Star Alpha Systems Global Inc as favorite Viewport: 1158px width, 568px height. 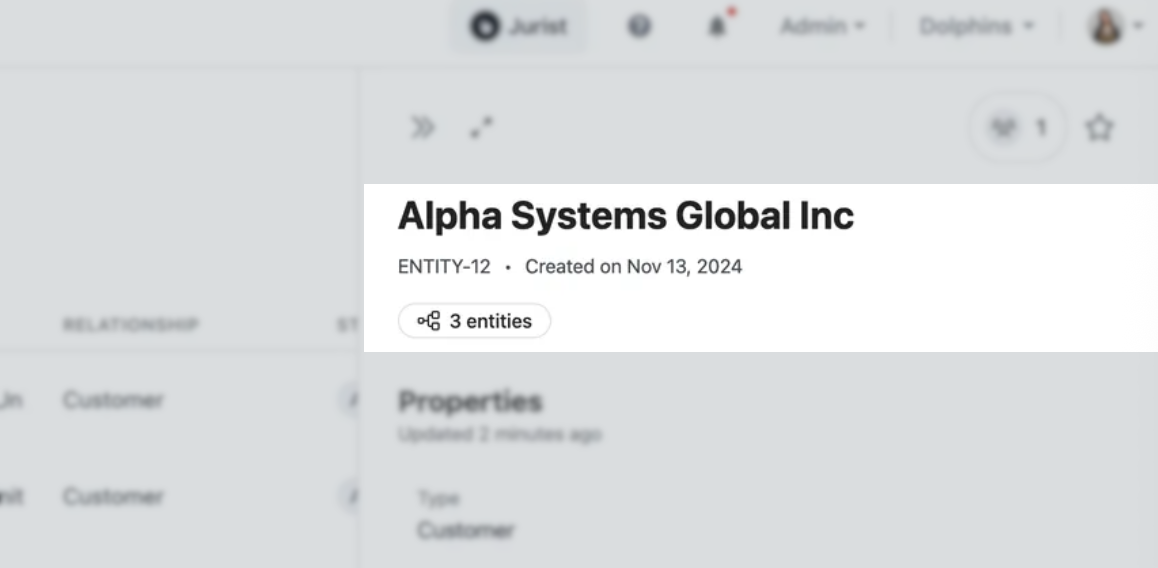tap(1099, 128)
